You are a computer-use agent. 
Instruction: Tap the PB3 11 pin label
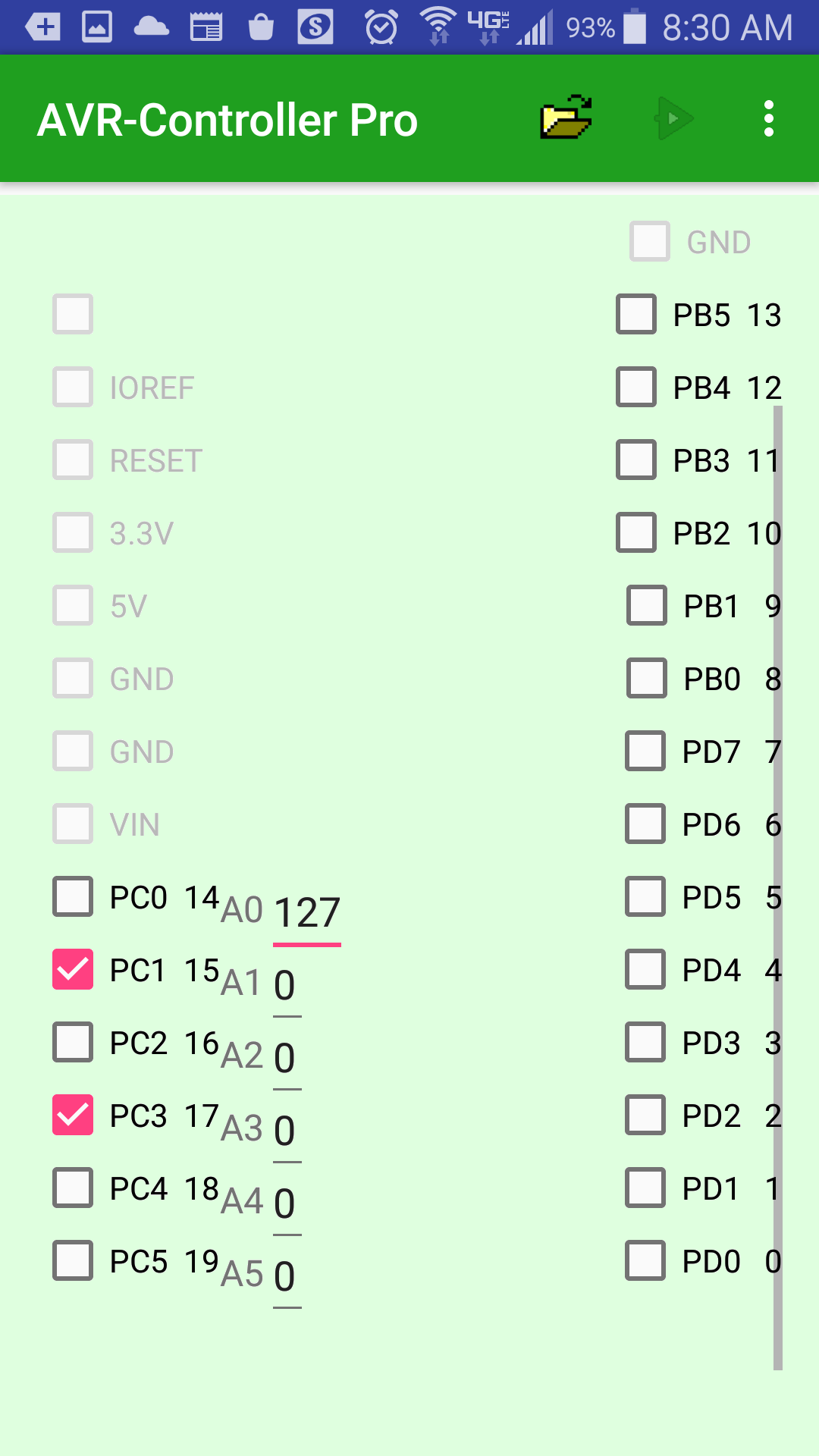point(726,460)
